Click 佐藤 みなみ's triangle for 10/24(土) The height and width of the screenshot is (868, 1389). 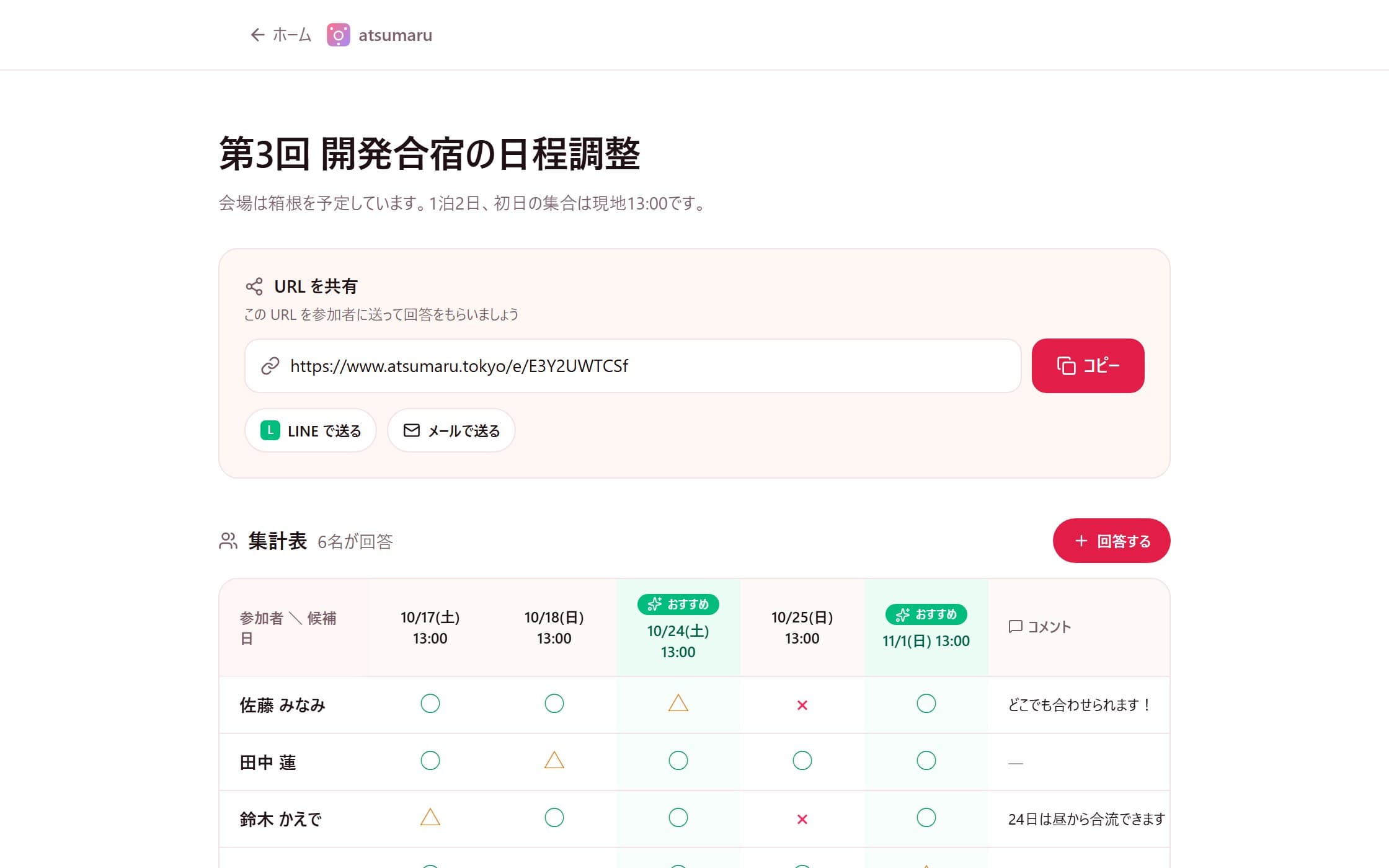(x=678, y=703)
